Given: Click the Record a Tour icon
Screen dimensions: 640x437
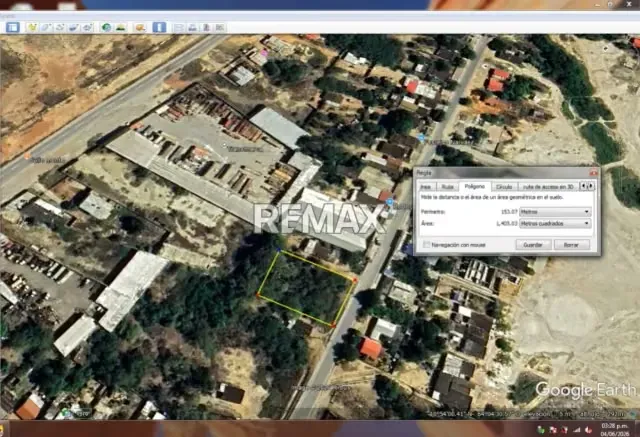Looking at the screenshot, I should (87, 27).
